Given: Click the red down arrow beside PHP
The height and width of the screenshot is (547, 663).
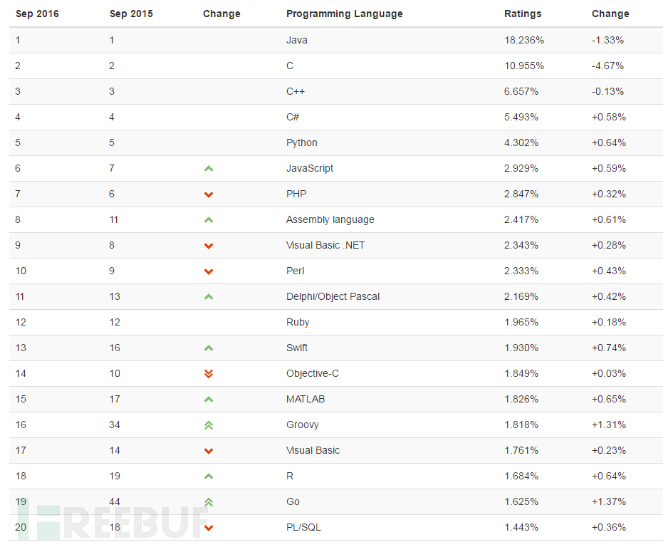Looking at the screenshot, I should (x=208, y=194).
